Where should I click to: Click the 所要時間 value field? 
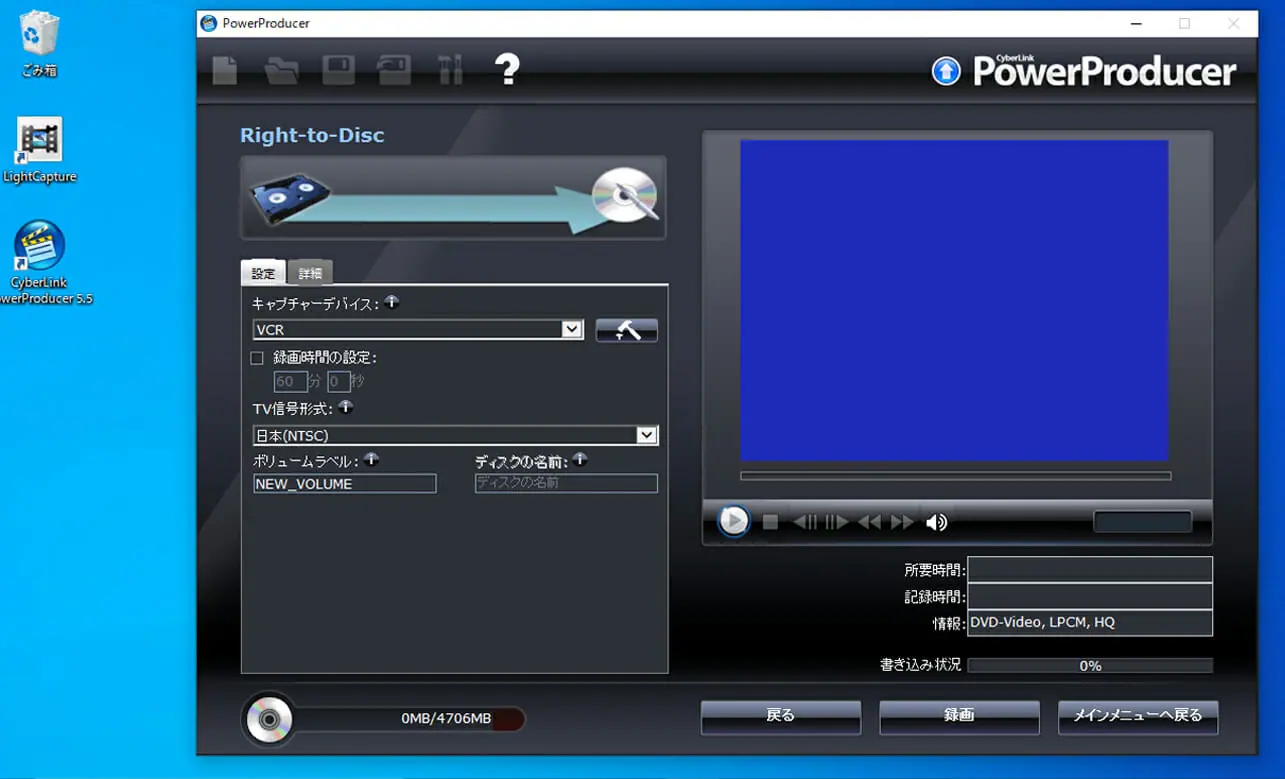coord(1090,570)
